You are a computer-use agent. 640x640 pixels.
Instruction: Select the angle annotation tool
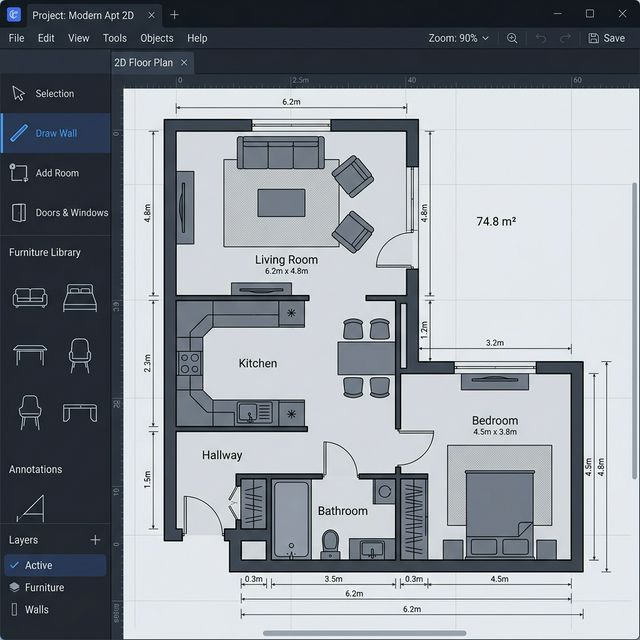tap(31, 508)
